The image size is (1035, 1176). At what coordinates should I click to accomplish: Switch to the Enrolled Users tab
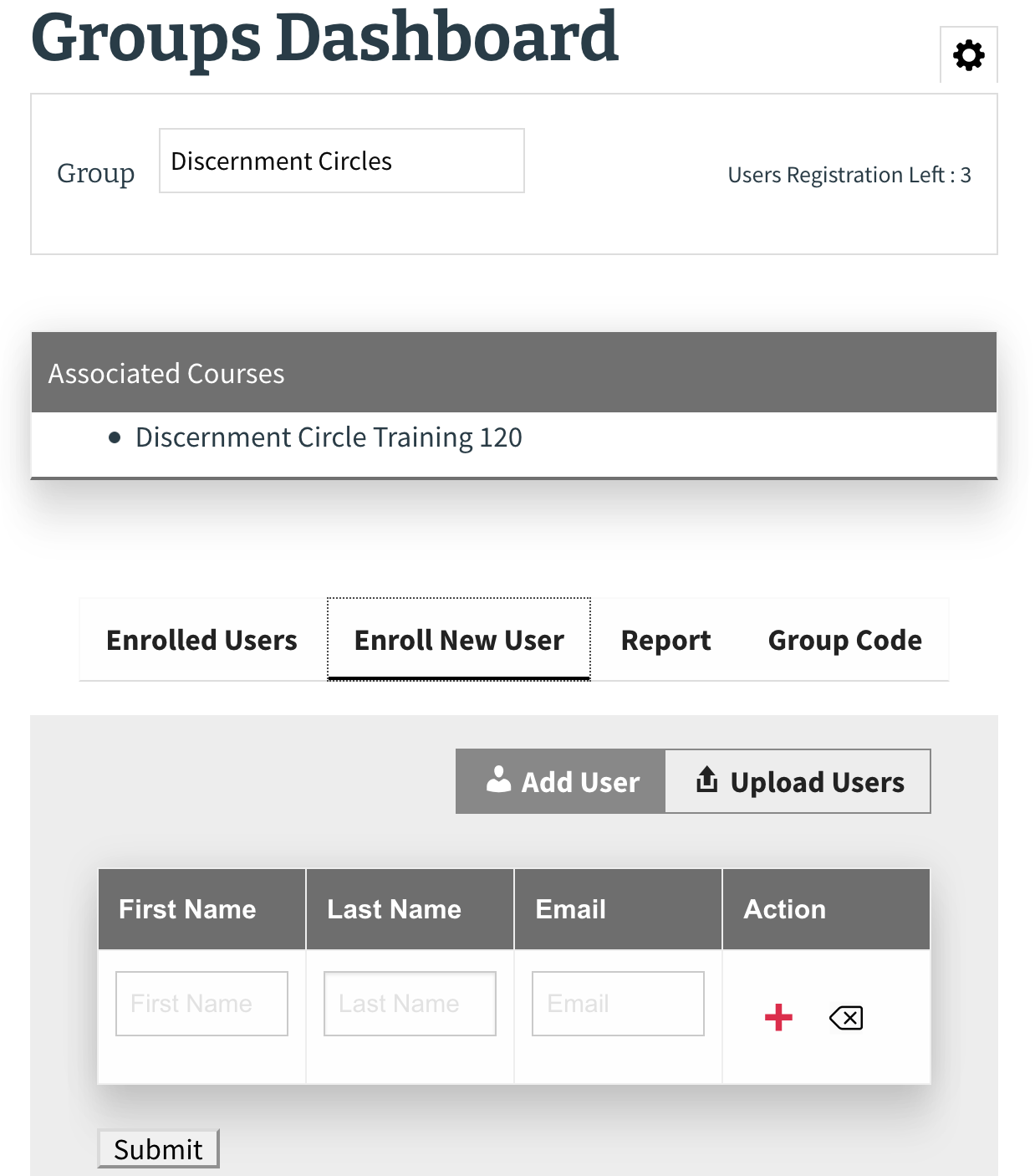tap(201, 639)
